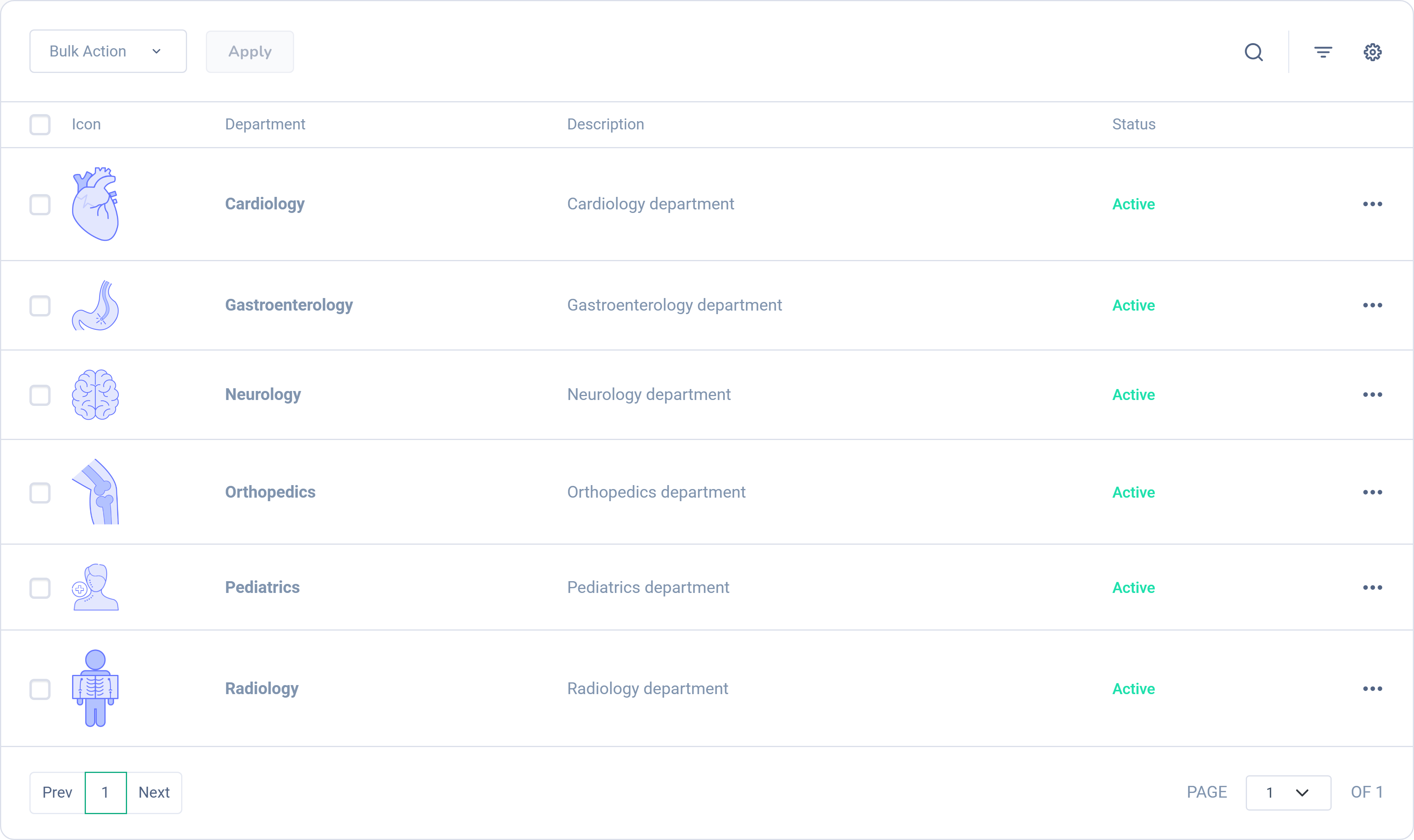Viewport: 1414px width, 840px height.
Task: Click the Active status for Neurology
Action: 1133,395
